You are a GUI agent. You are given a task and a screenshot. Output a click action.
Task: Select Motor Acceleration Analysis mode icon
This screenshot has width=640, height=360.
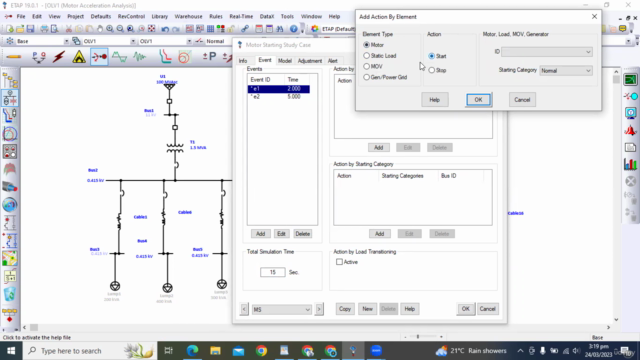coord(99,57)
